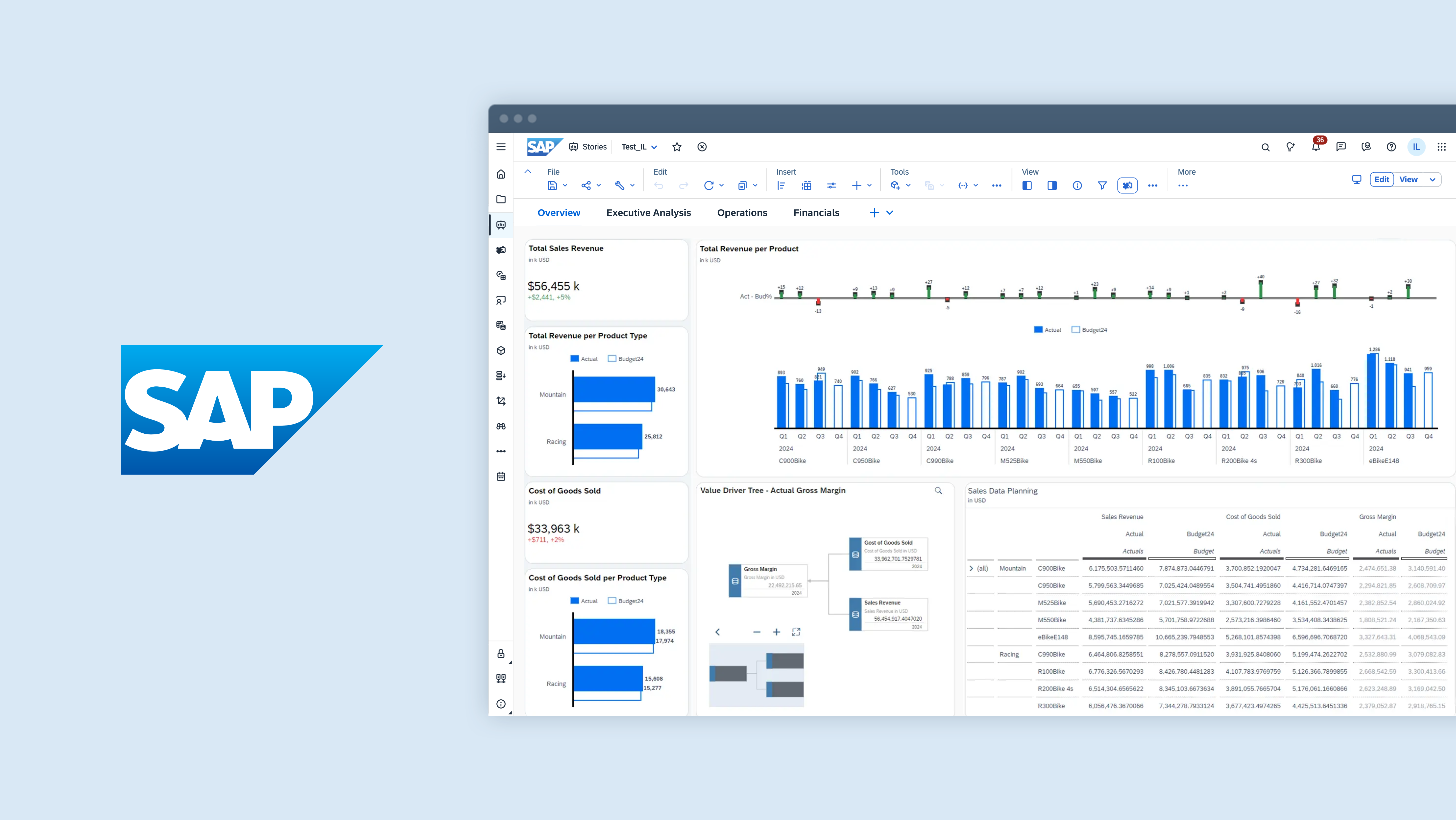Open Tools group overflow three dots
Image resolution: width=1456 pixels, height=820 pixels.
click(996, 185)
